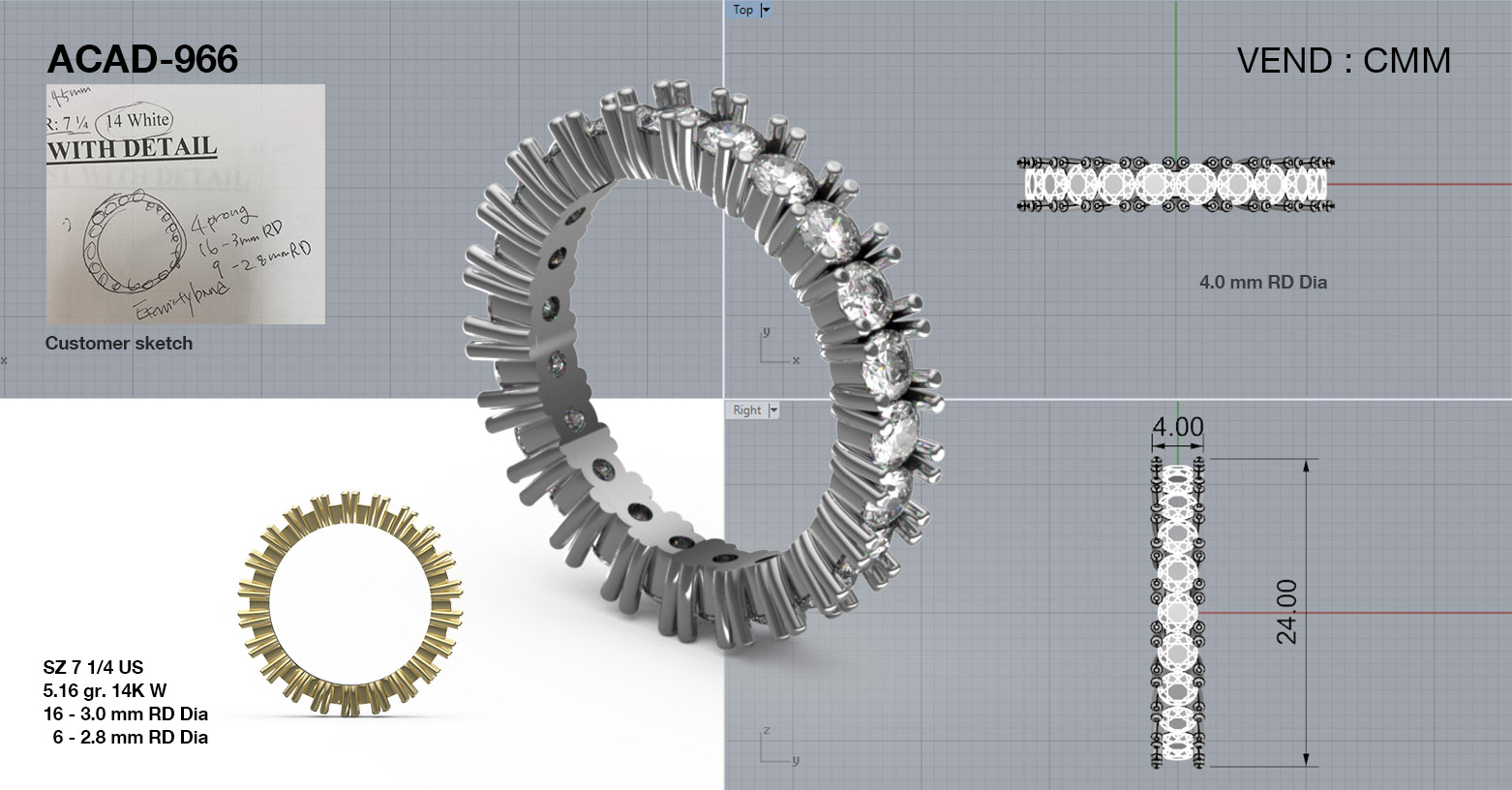Viewport: 1512px width, 790px height.
Task: Click the Top viewport title label
Action: tap(742, 10)
